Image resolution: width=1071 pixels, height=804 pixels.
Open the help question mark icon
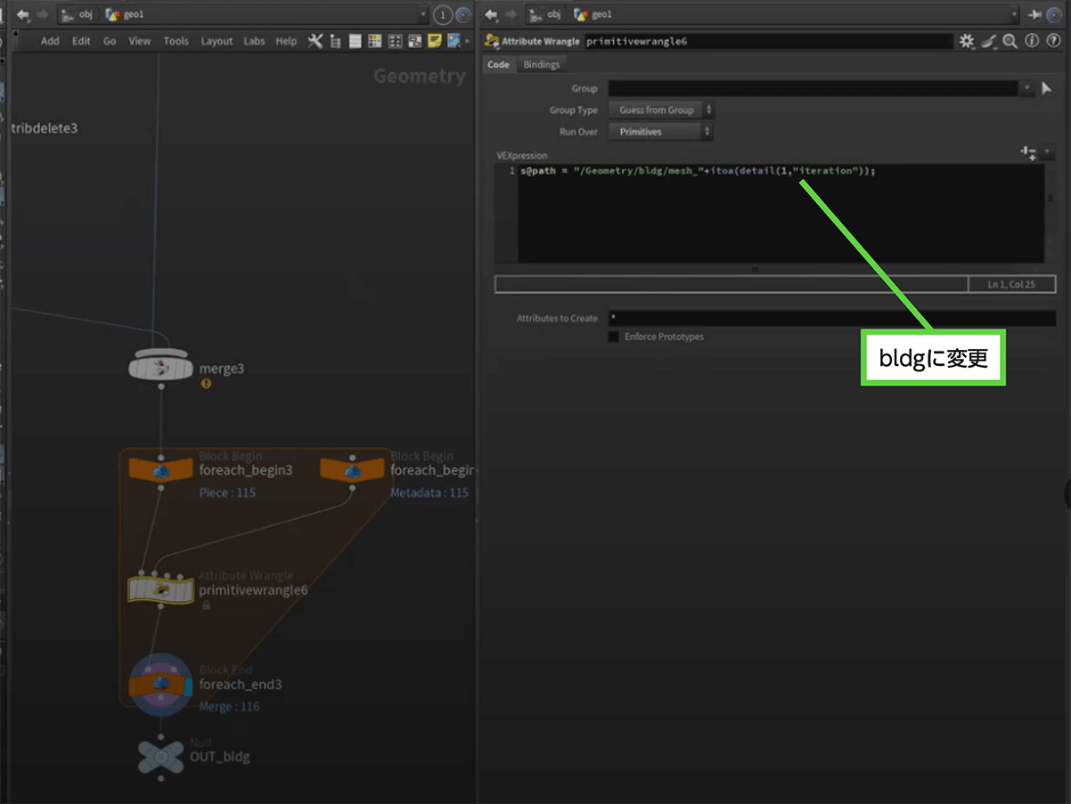1053,41
